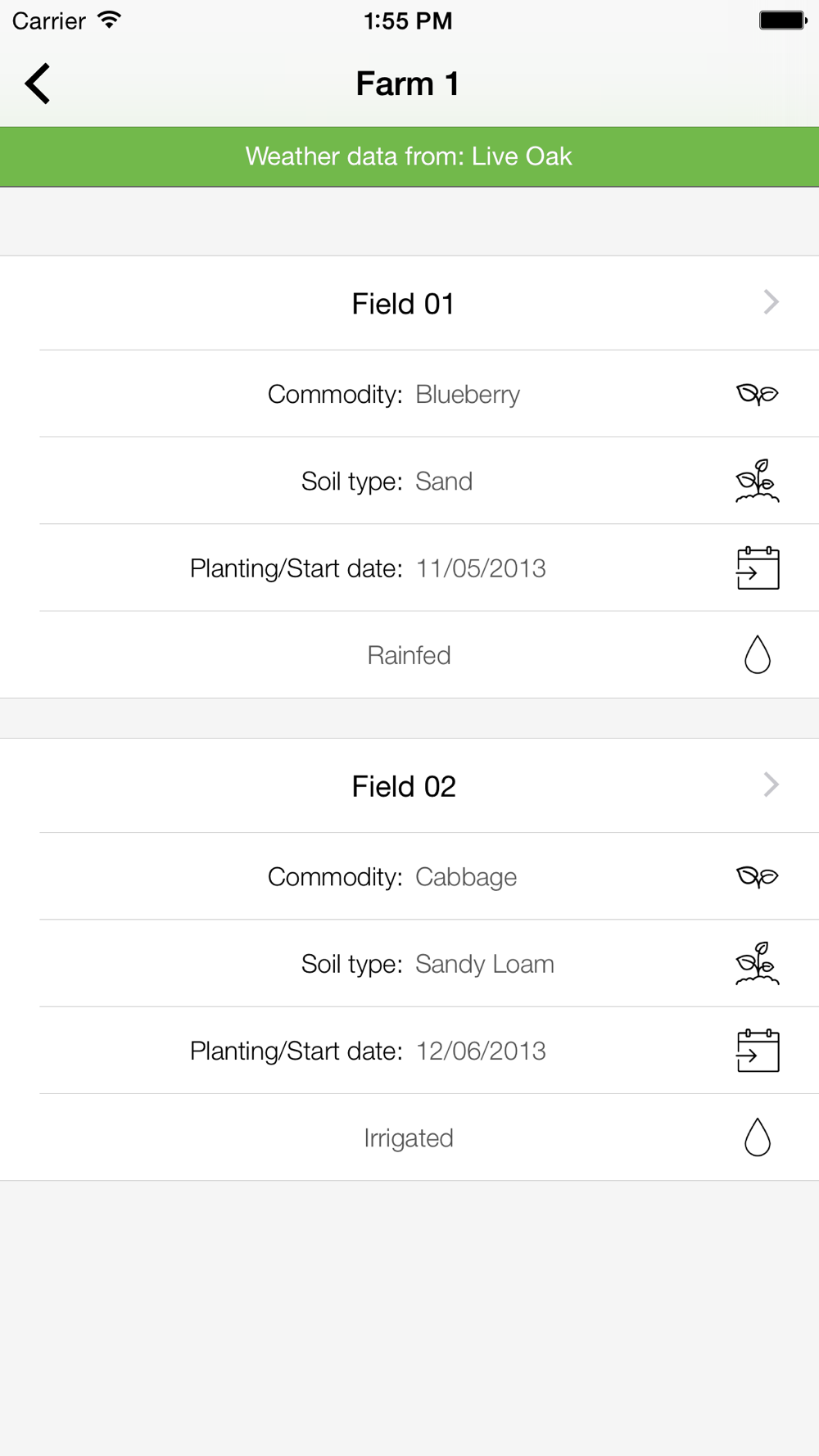Go back using the back arrow
Screen dimensions: 819x1456
[x=38, y=84]
